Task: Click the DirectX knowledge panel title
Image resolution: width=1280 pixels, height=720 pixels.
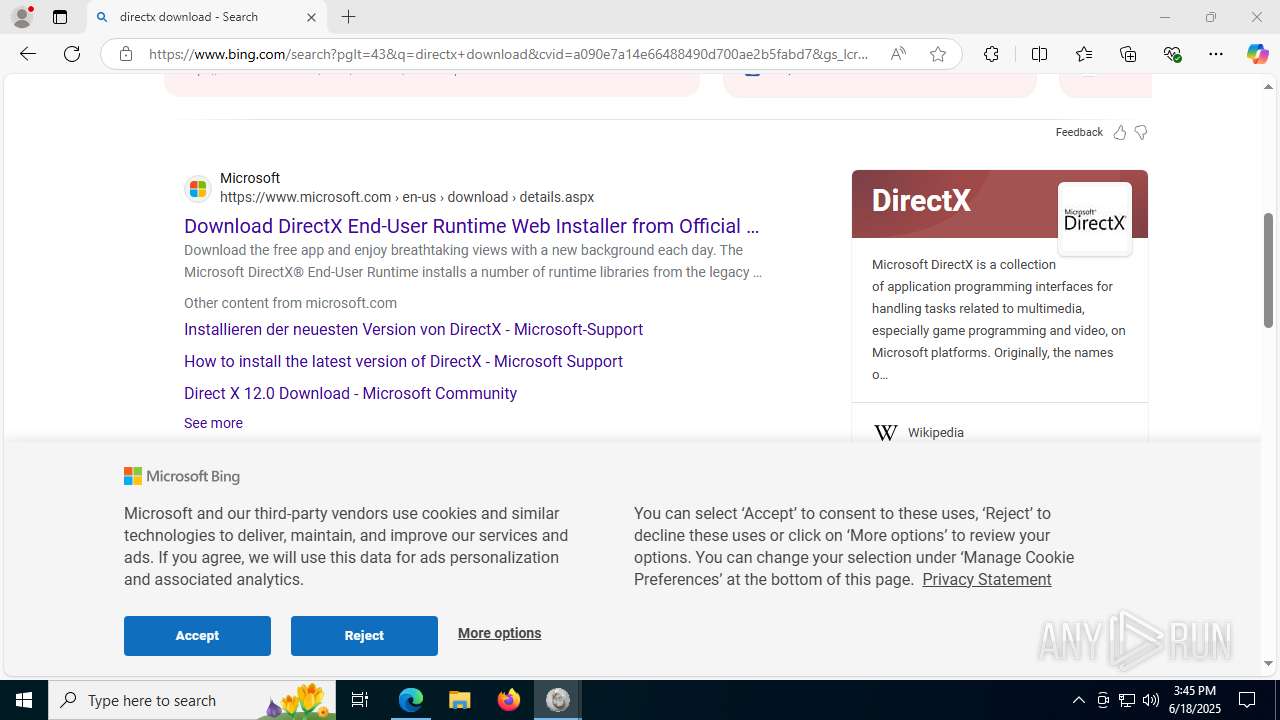Action: click(921, 200)
